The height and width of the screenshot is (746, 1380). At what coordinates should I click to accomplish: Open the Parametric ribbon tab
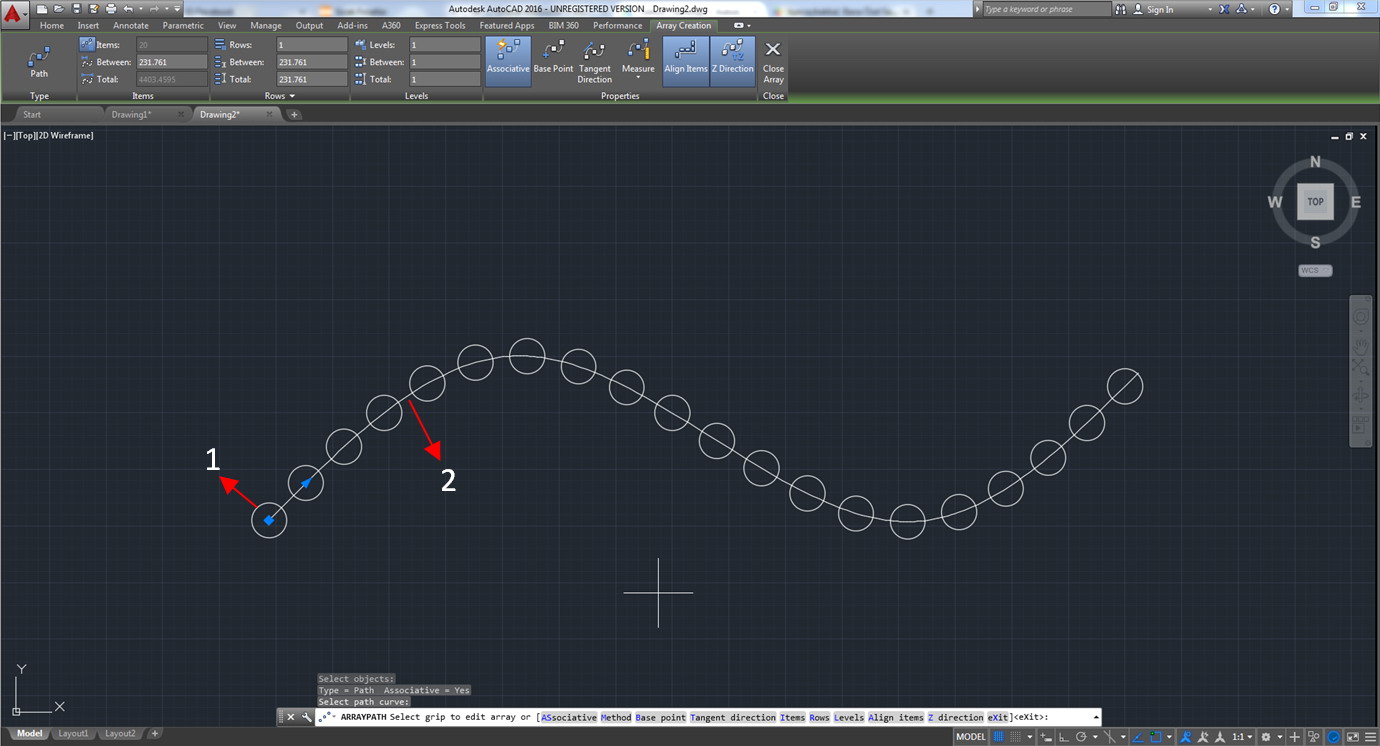[x=183, y=25]
